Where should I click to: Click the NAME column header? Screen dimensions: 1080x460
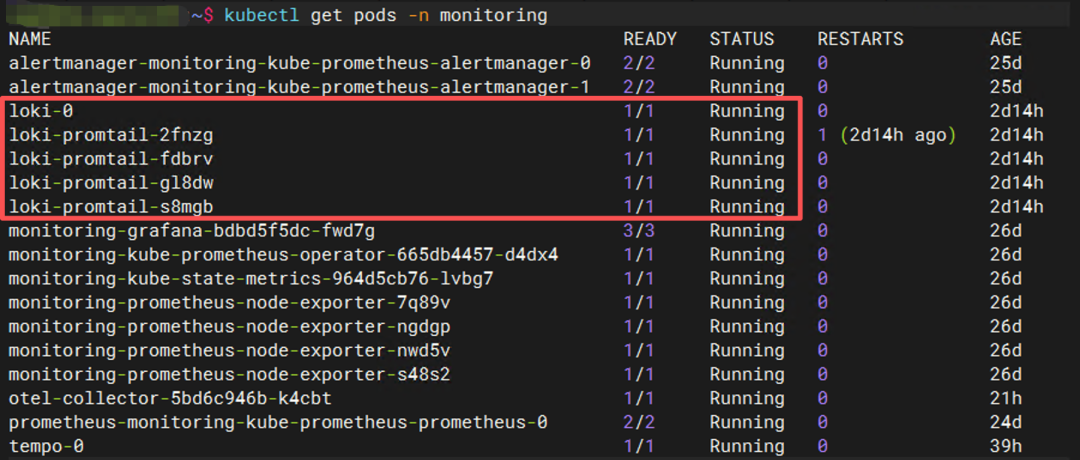(x=30, y=39)
